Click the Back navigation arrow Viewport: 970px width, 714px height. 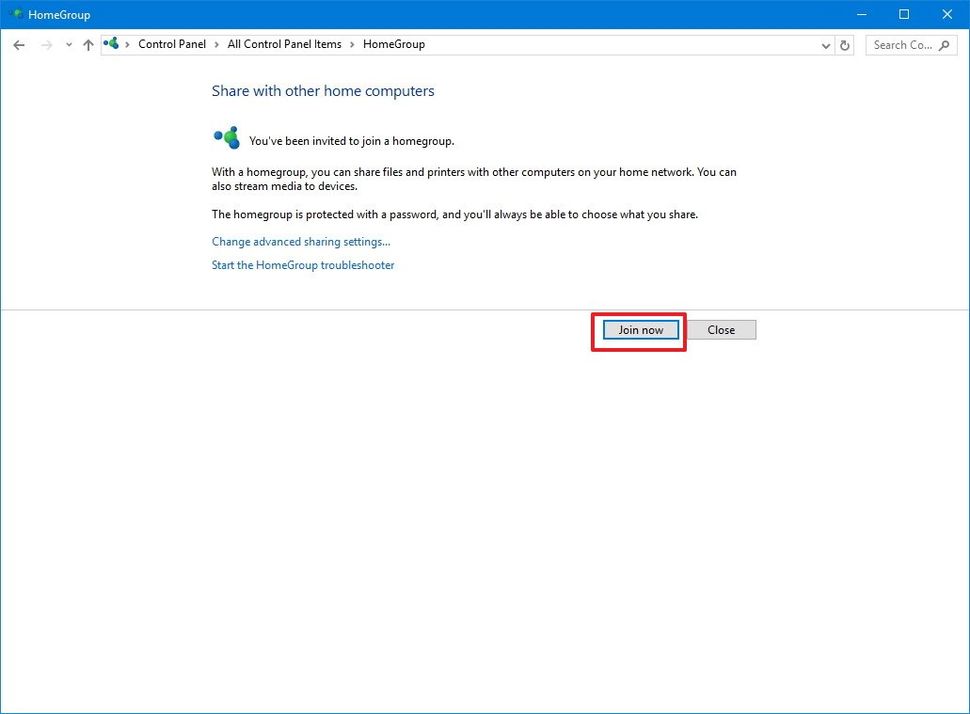(18, 44)
